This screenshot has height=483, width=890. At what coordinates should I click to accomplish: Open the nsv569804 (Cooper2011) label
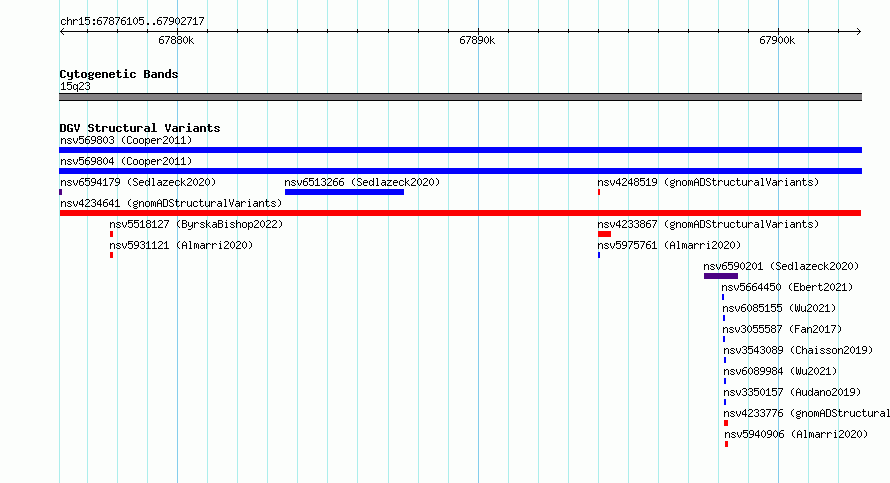(x=126, y=161)
